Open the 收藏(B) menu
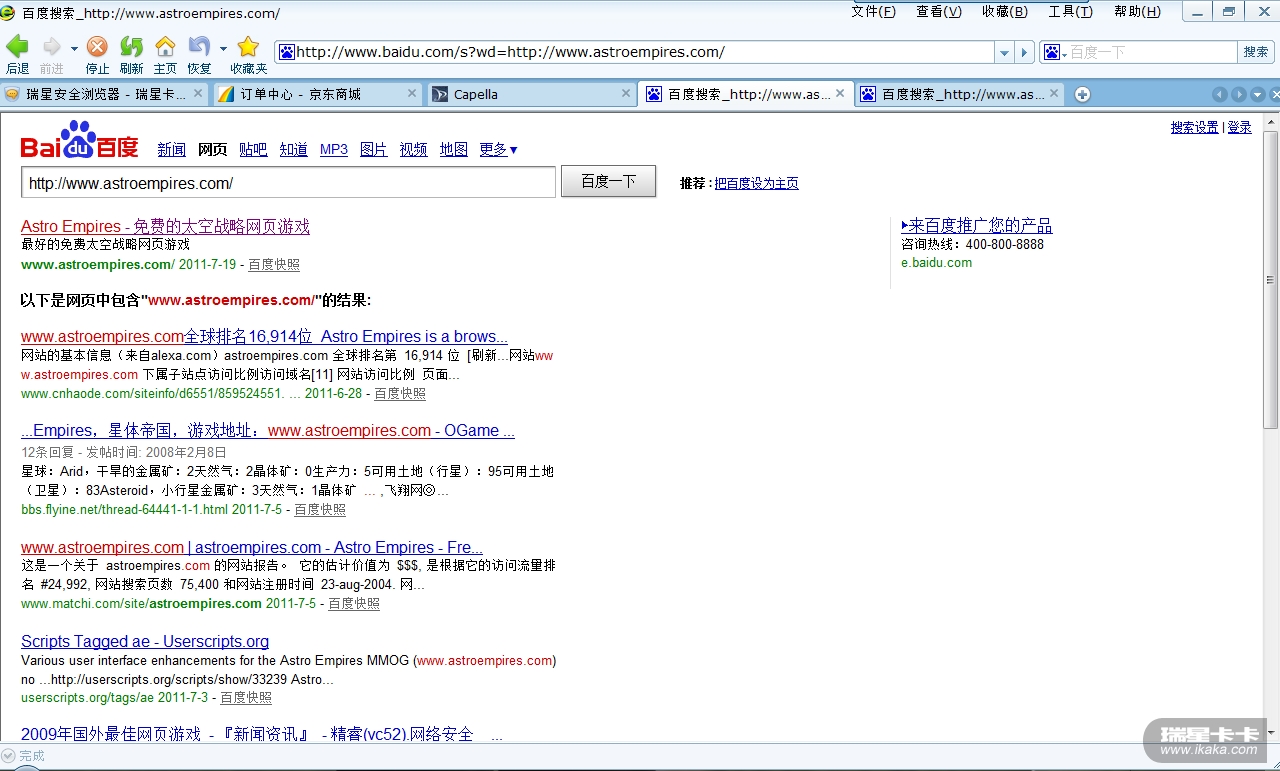 pos(1005,12)
